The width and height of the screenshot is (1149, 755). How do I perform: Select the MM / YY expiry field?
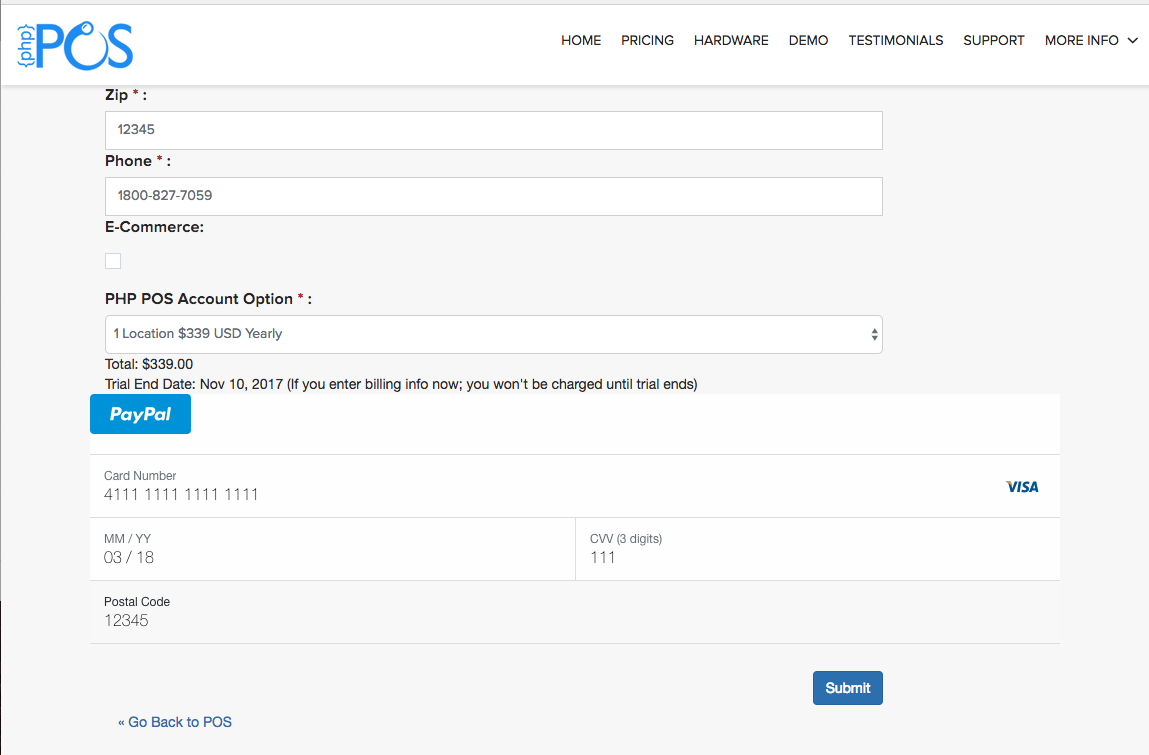(x=330, y=557)
